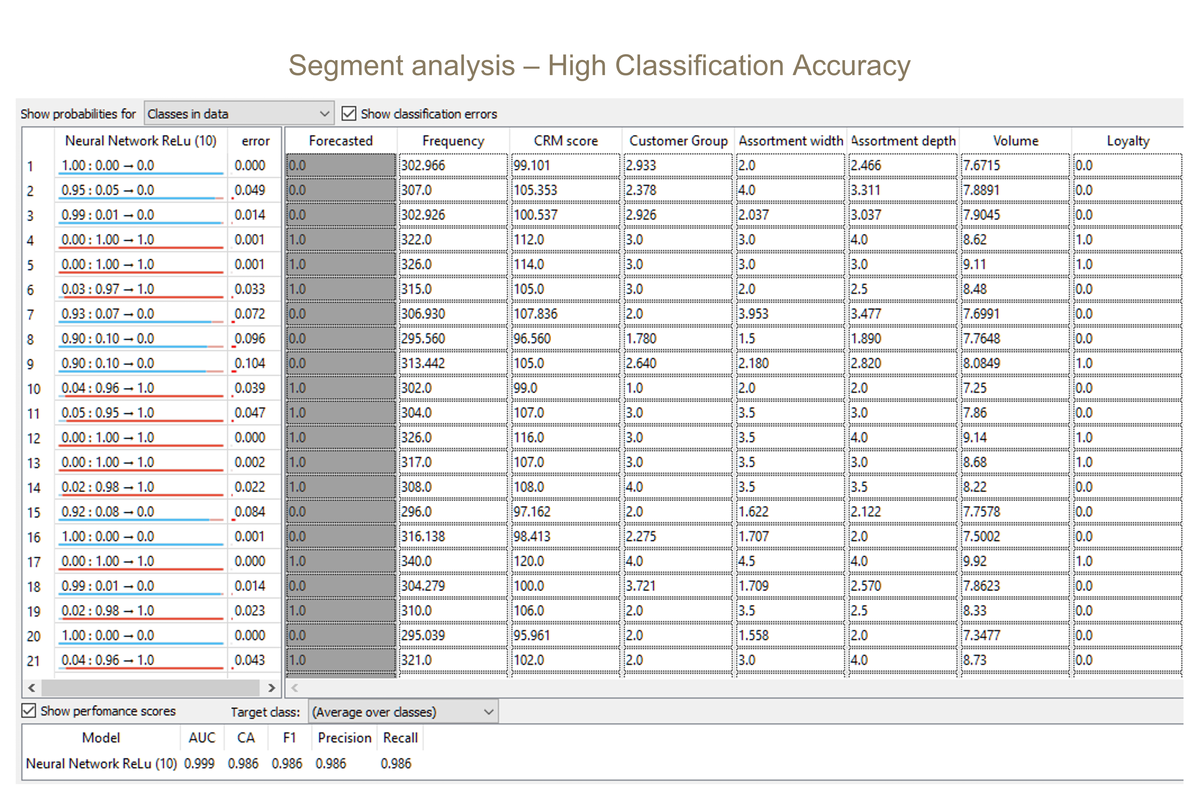Sort by the Forecasted column header
This screenshot has height=799, width=1200.
tap(340, 141)
